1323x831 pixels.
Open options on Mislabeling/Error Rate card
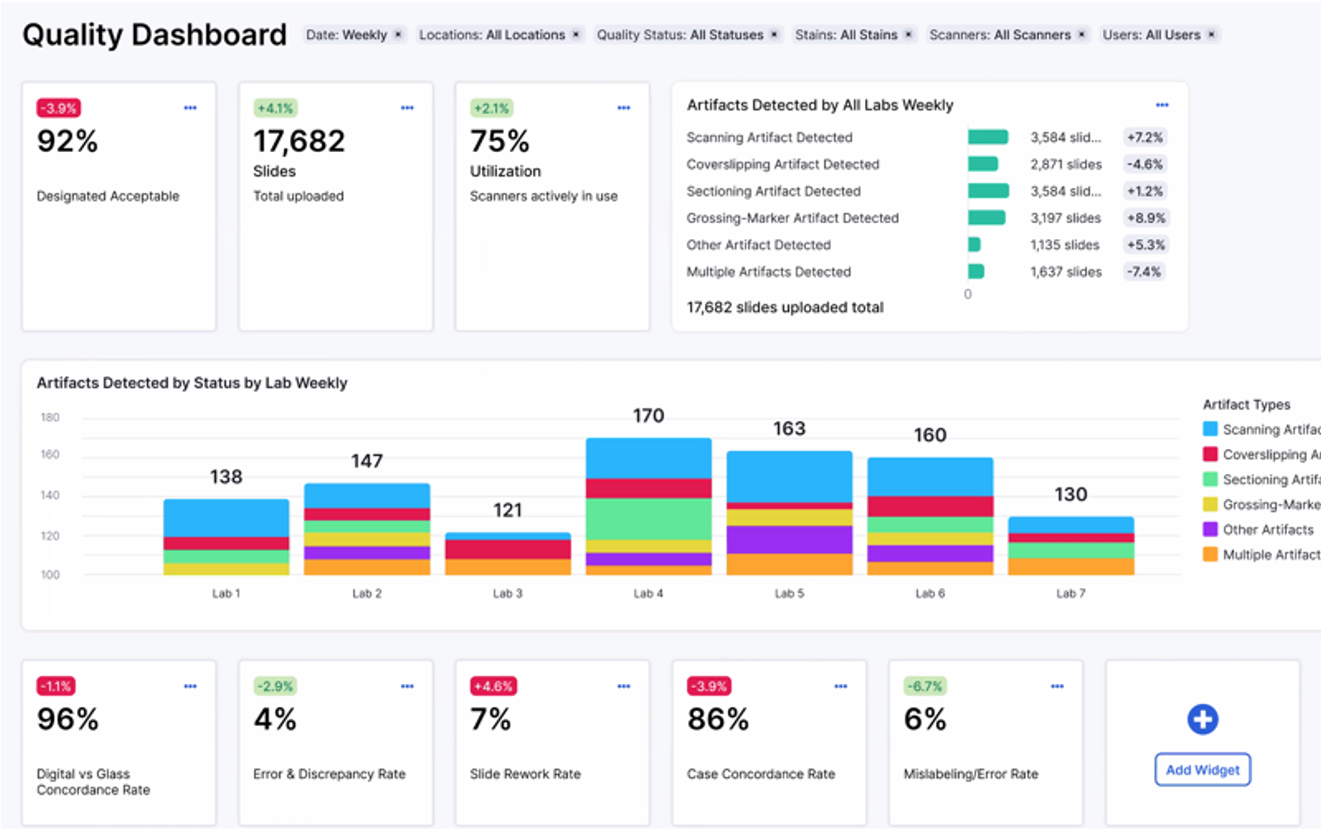tap(1057, 686)
